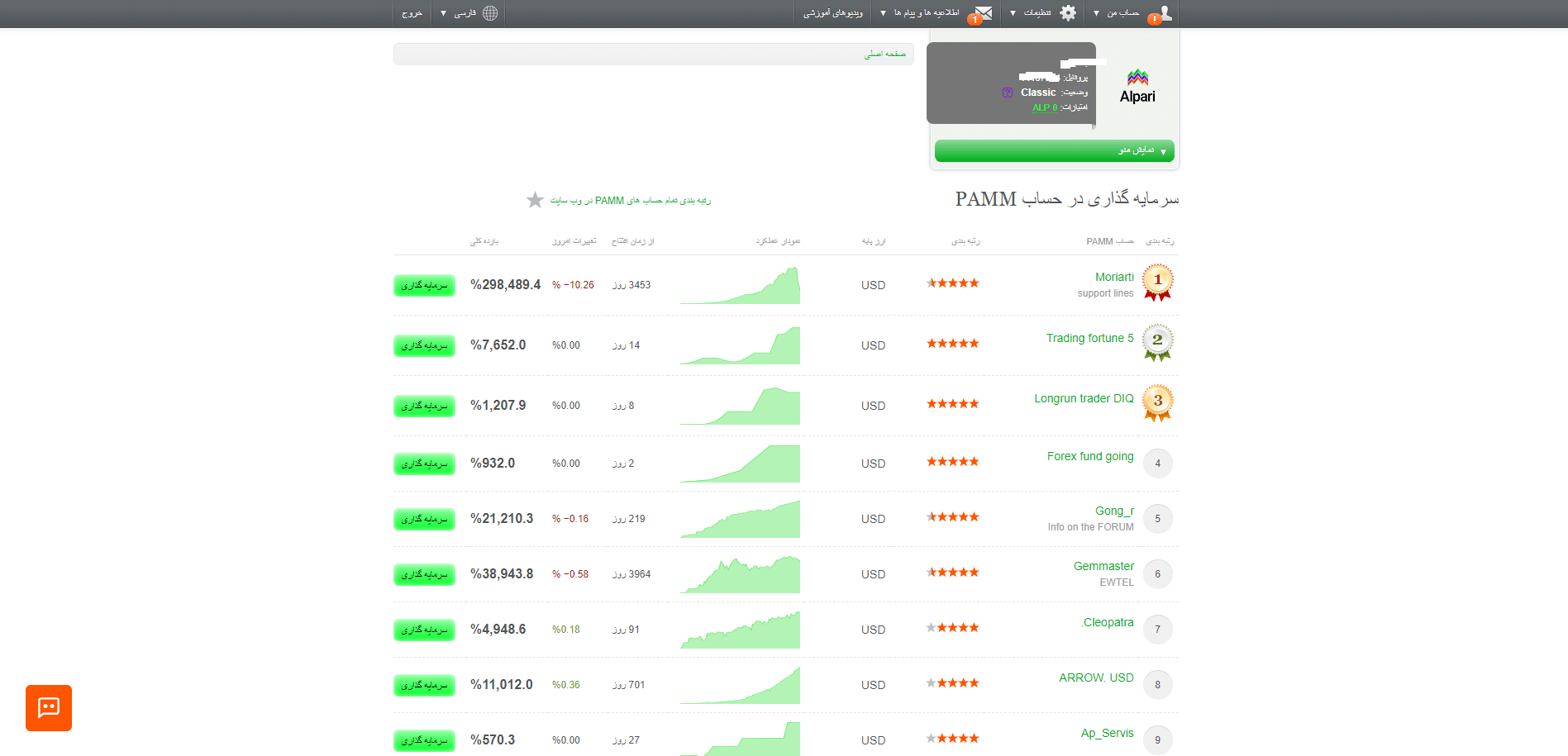Open the Moriarti PAMM account
Screen dimensions: 1568x756
tap(1114, 277)
